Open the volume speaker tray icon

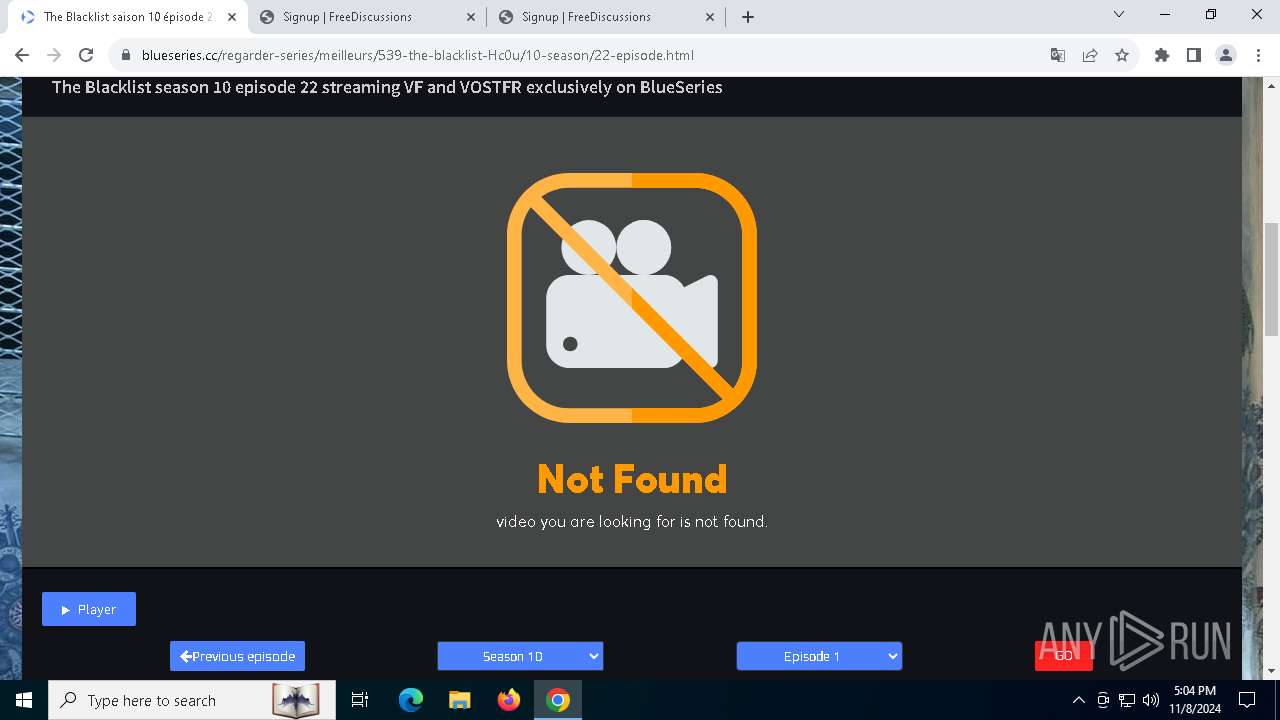(x=1151, y=700)
